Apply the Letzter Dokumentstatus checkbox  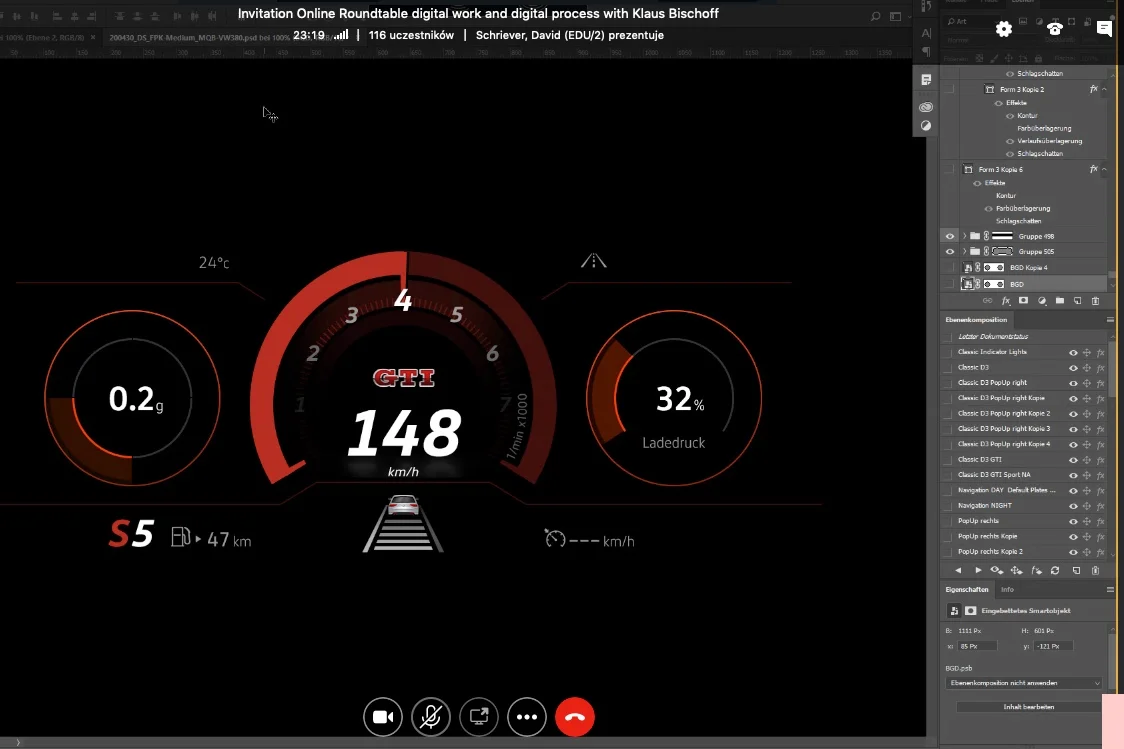click(949, 336)
